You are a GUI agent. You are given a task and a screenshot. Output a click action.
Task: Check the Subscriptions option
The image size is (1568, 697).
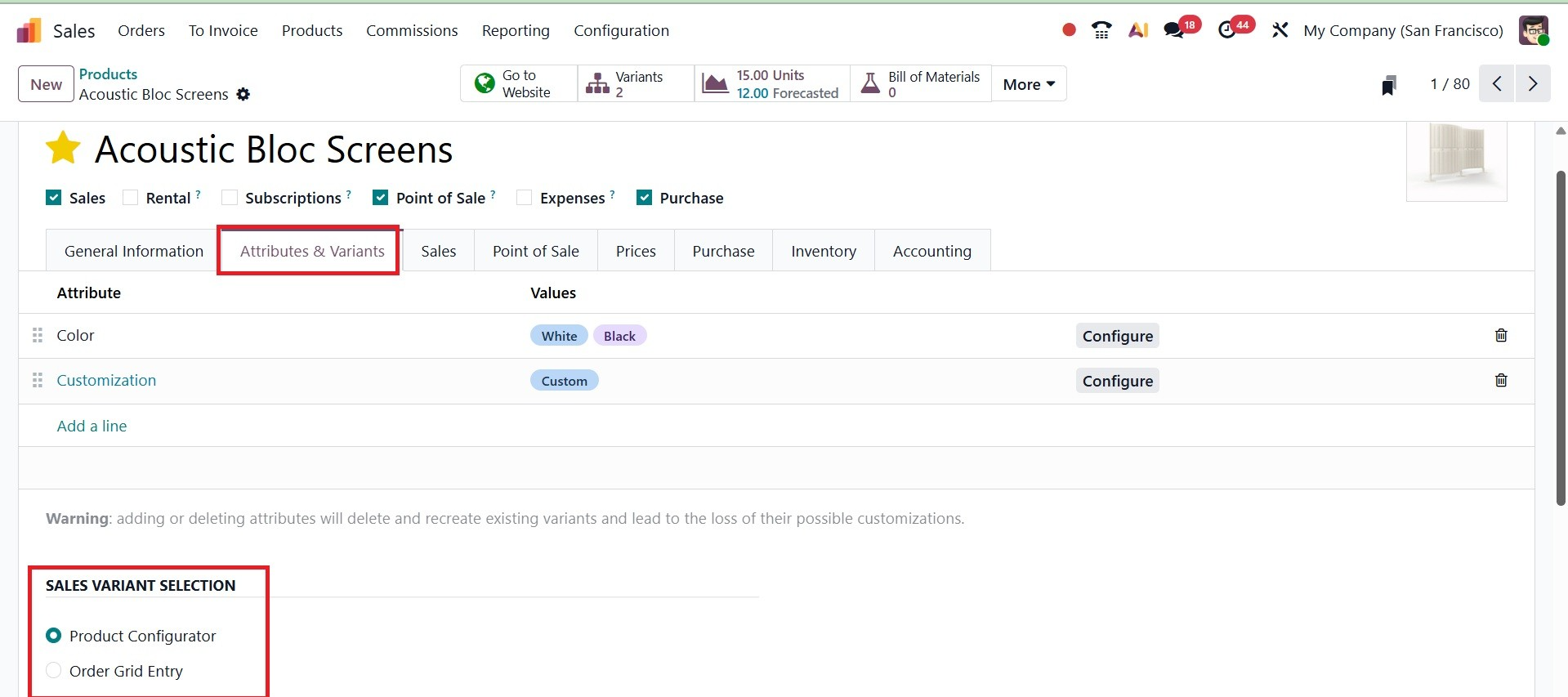230,198
